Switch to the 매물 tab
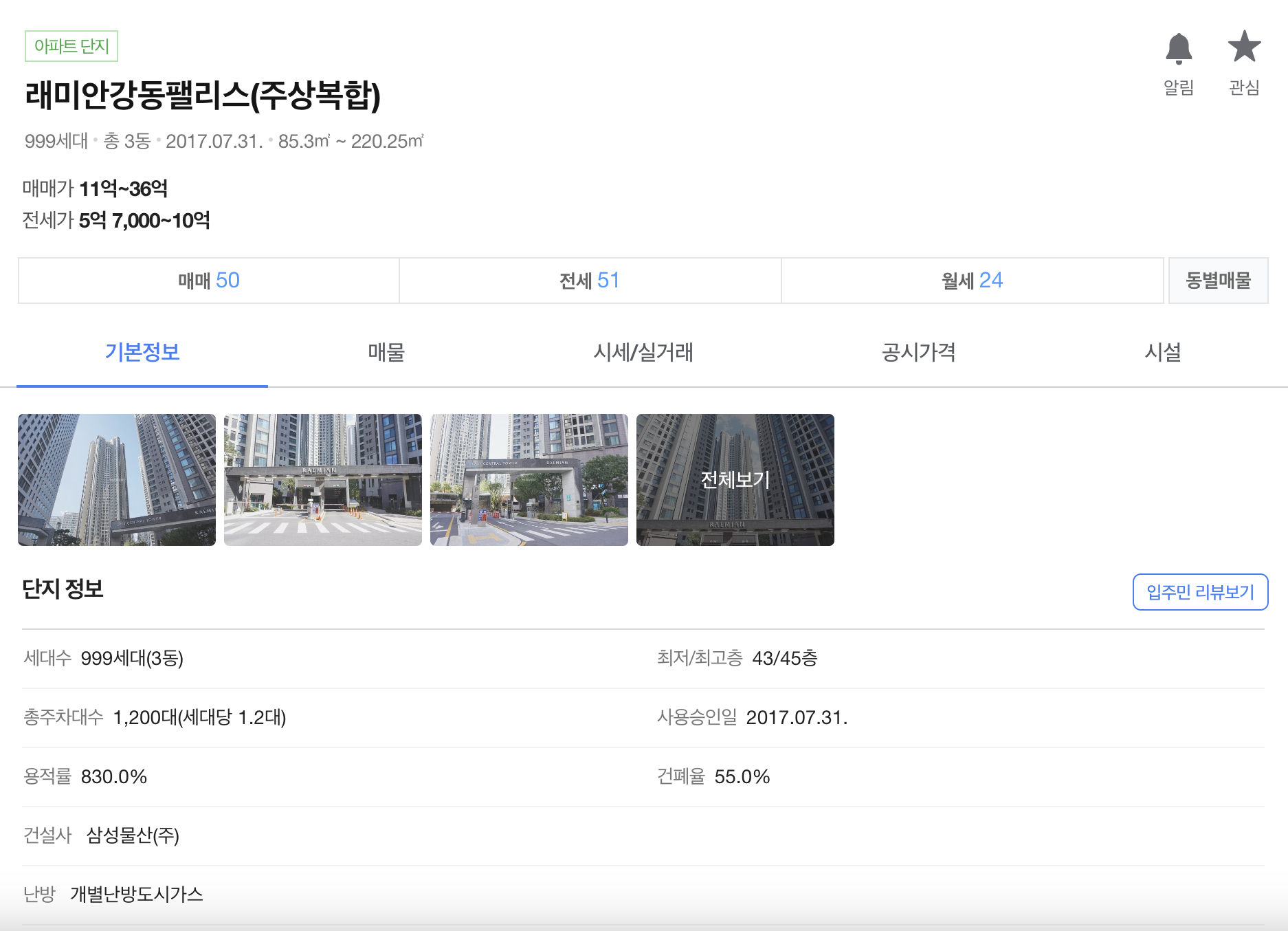Image resolution: width=1288 pixels, height=931 pixels. pos(386,352)
